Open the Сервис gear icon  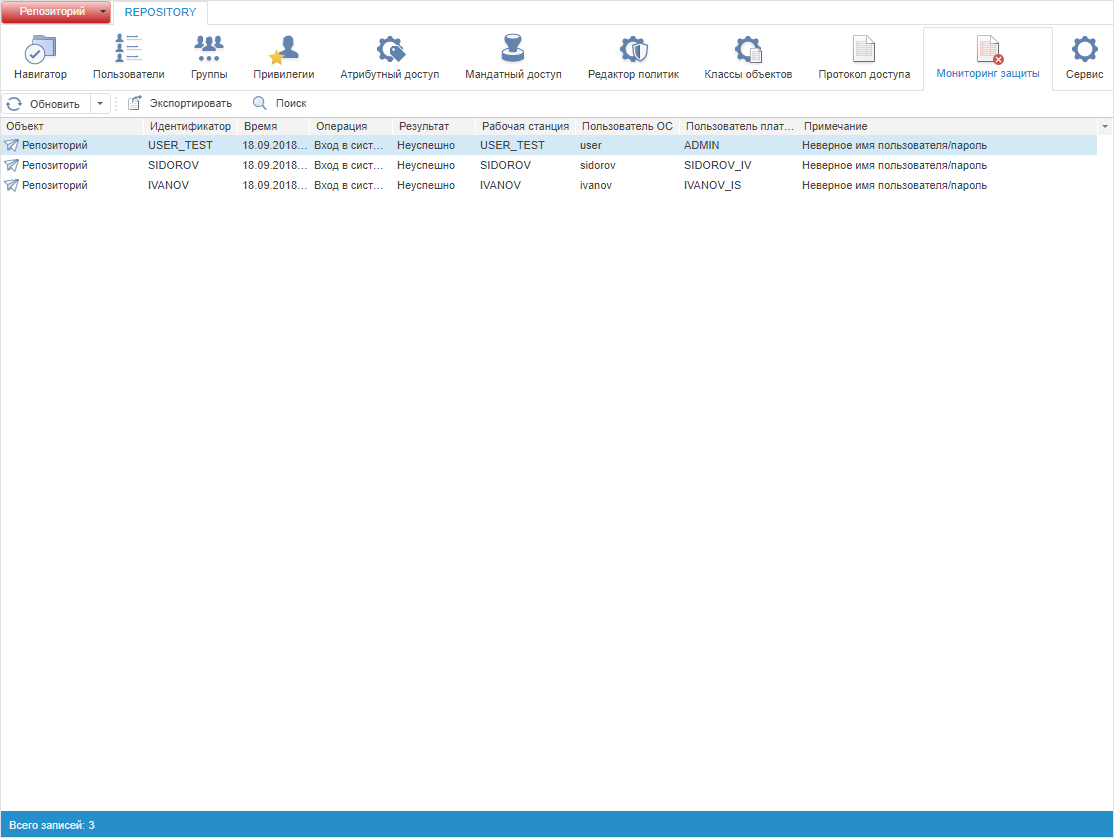coord(1084,50)
